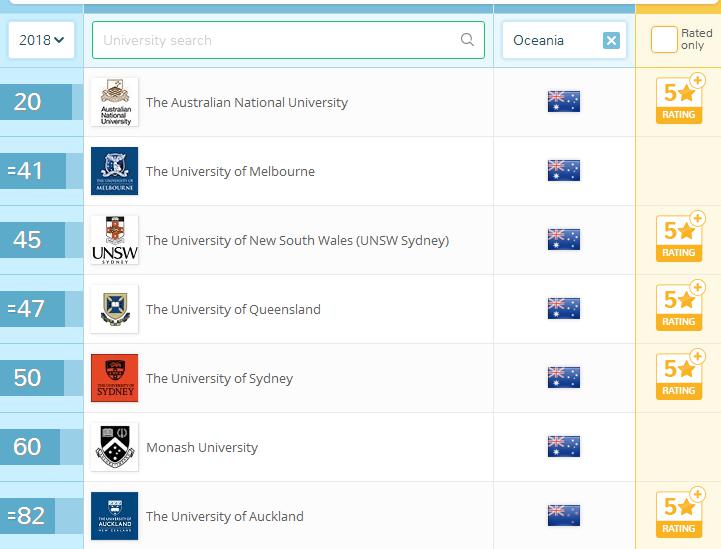Click the flag in the University of Sydney row

(x=564, y=378)
